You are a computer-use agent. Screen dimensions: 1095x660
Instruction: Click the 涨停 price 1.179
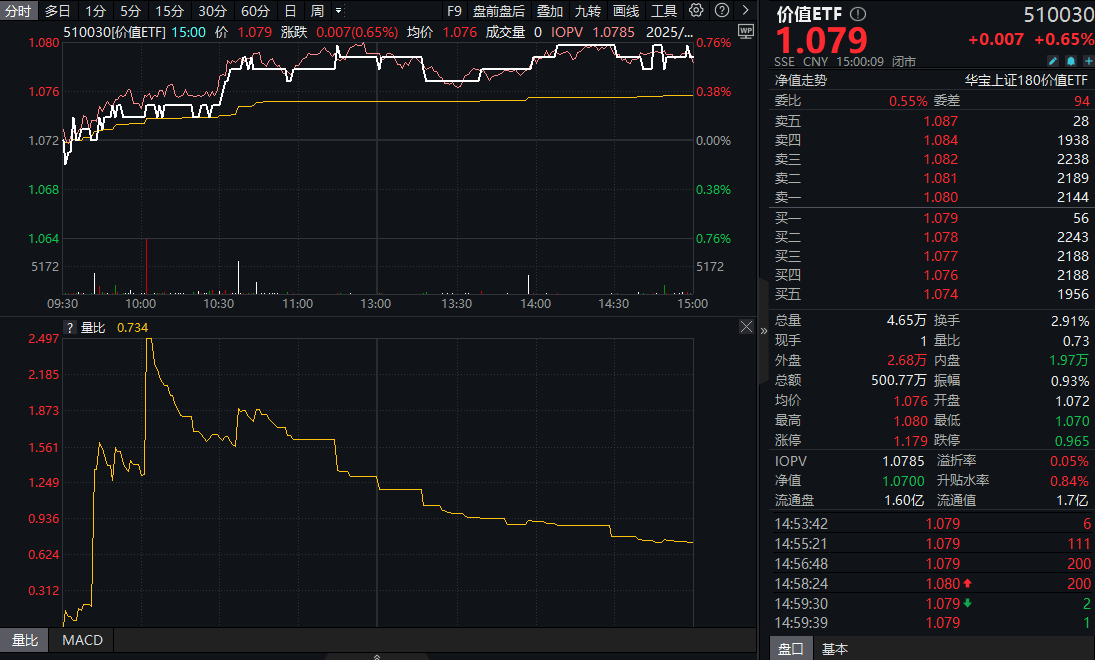(x=911, y=441)
